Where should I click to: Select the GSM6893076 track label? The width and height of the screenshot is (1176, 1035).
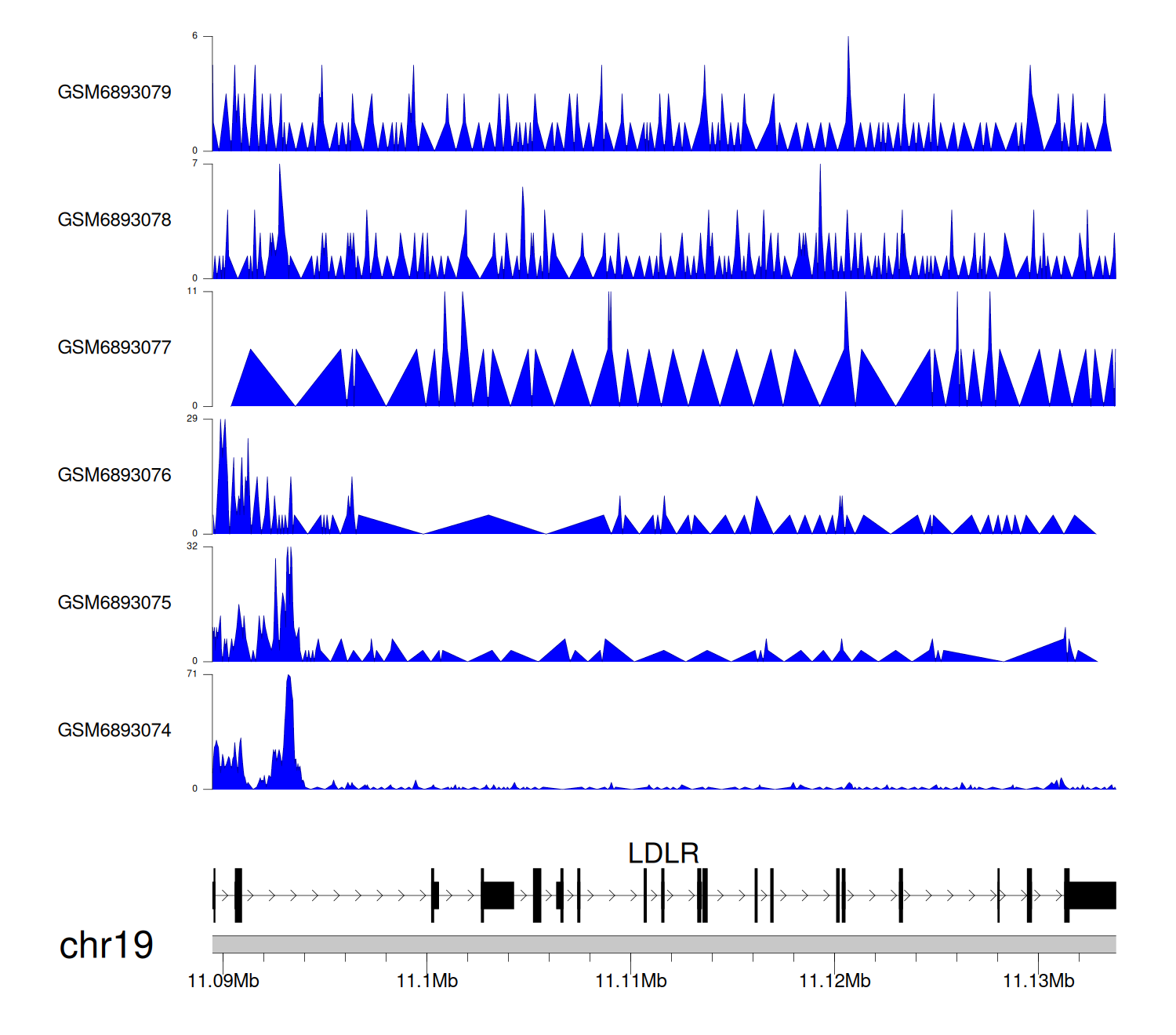(114, 475)
